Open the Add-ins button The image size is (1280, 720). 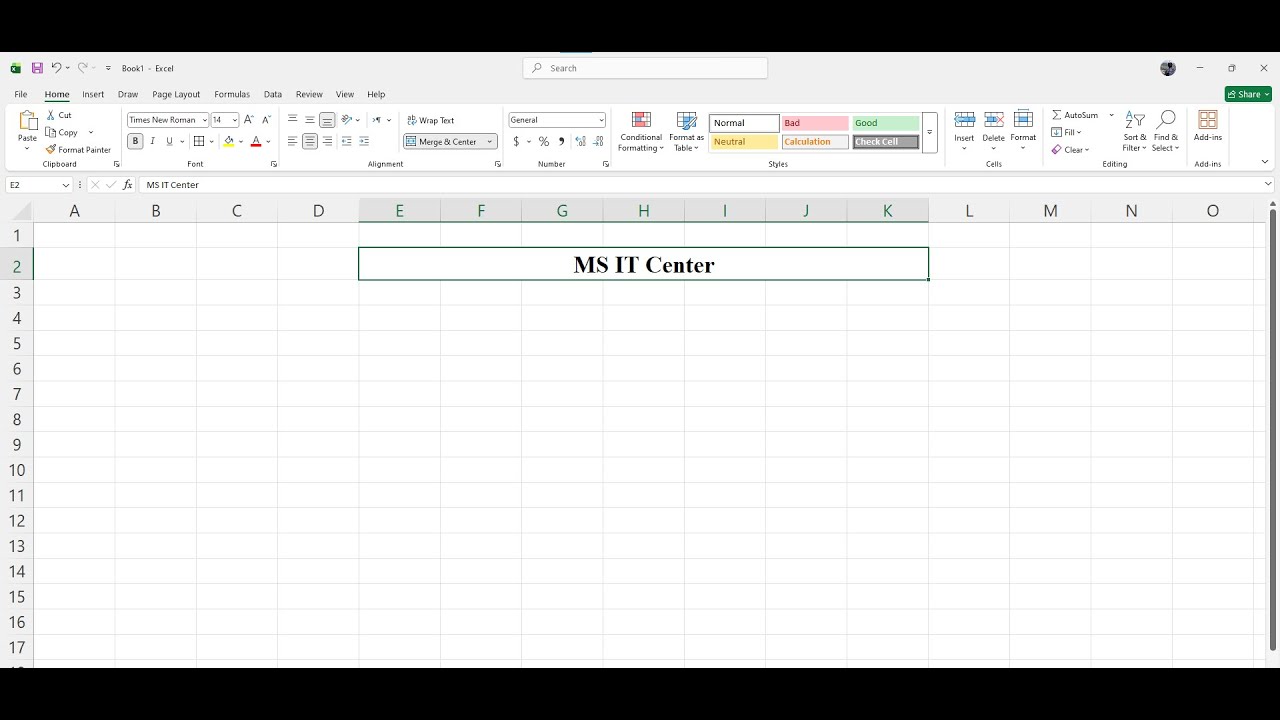pos(1208,126)
